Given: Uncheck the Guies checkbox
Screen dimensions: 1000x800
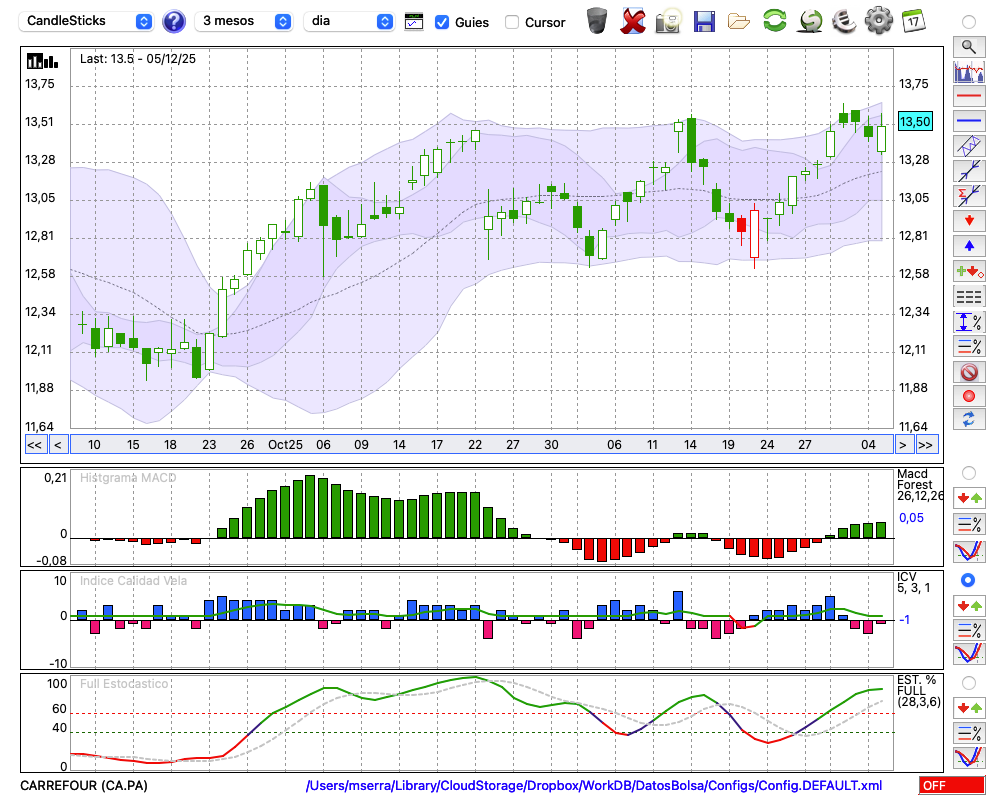Looking at the screenshot, I should 442,22.
